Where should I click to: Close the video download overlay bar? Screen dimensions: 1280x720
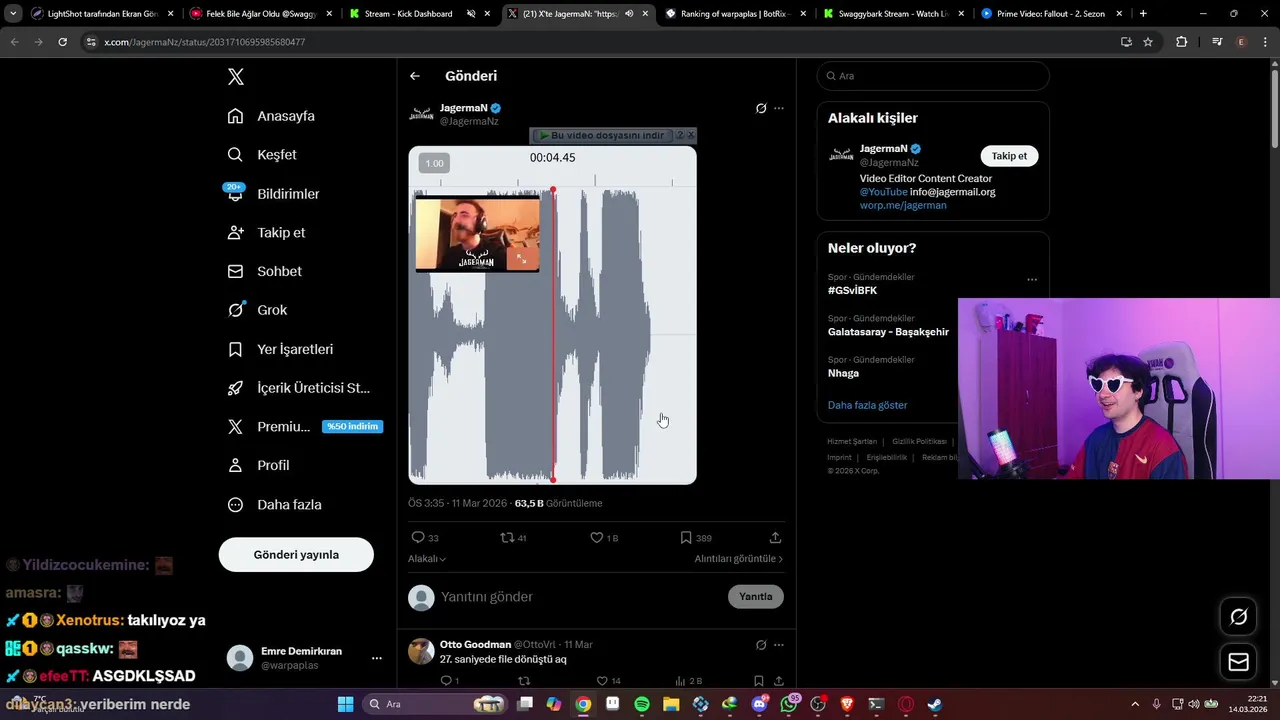click(690, 135)
